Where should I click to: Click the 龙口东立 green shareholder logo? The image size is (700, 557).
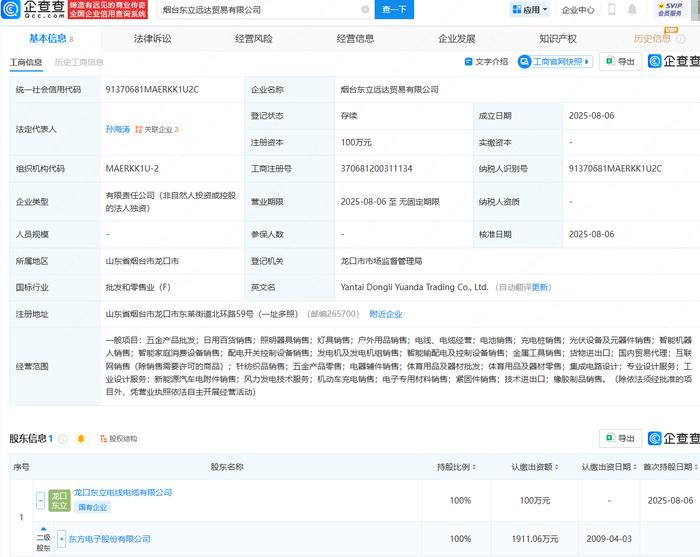pyautogui.click(x=59, y=500)
